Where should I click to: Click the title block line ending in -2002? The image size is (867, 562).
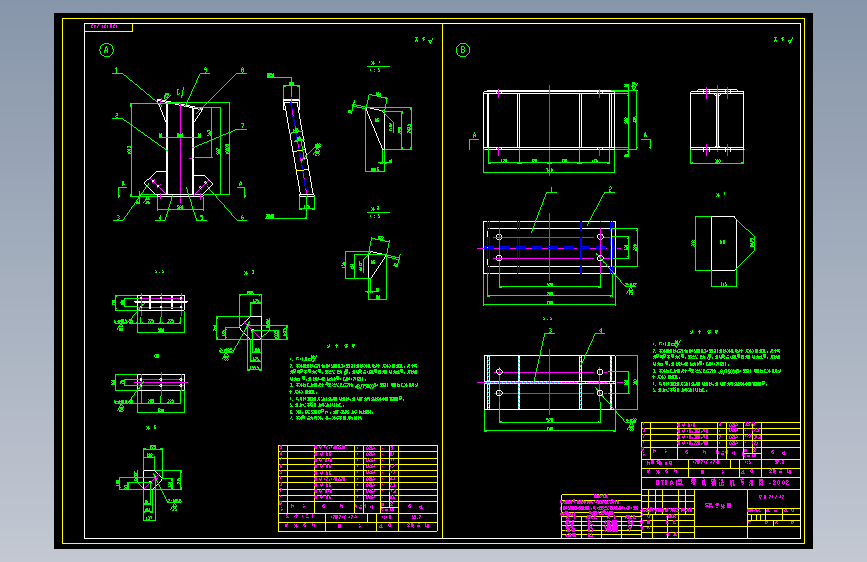[x=721, y=483]
